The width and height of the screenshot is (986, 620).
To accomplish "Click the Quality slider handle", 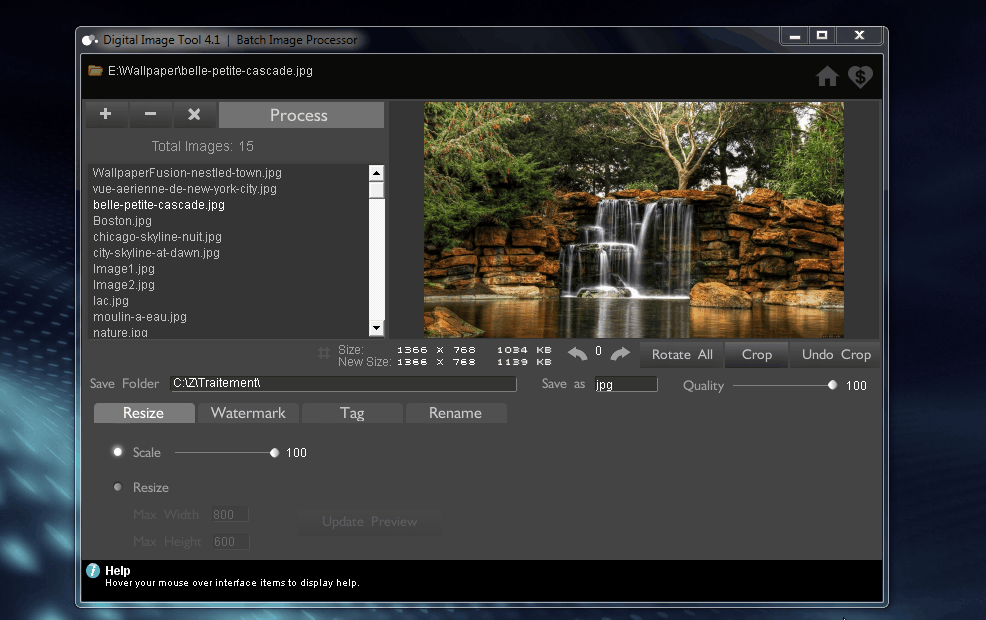I will pos(833,385).
